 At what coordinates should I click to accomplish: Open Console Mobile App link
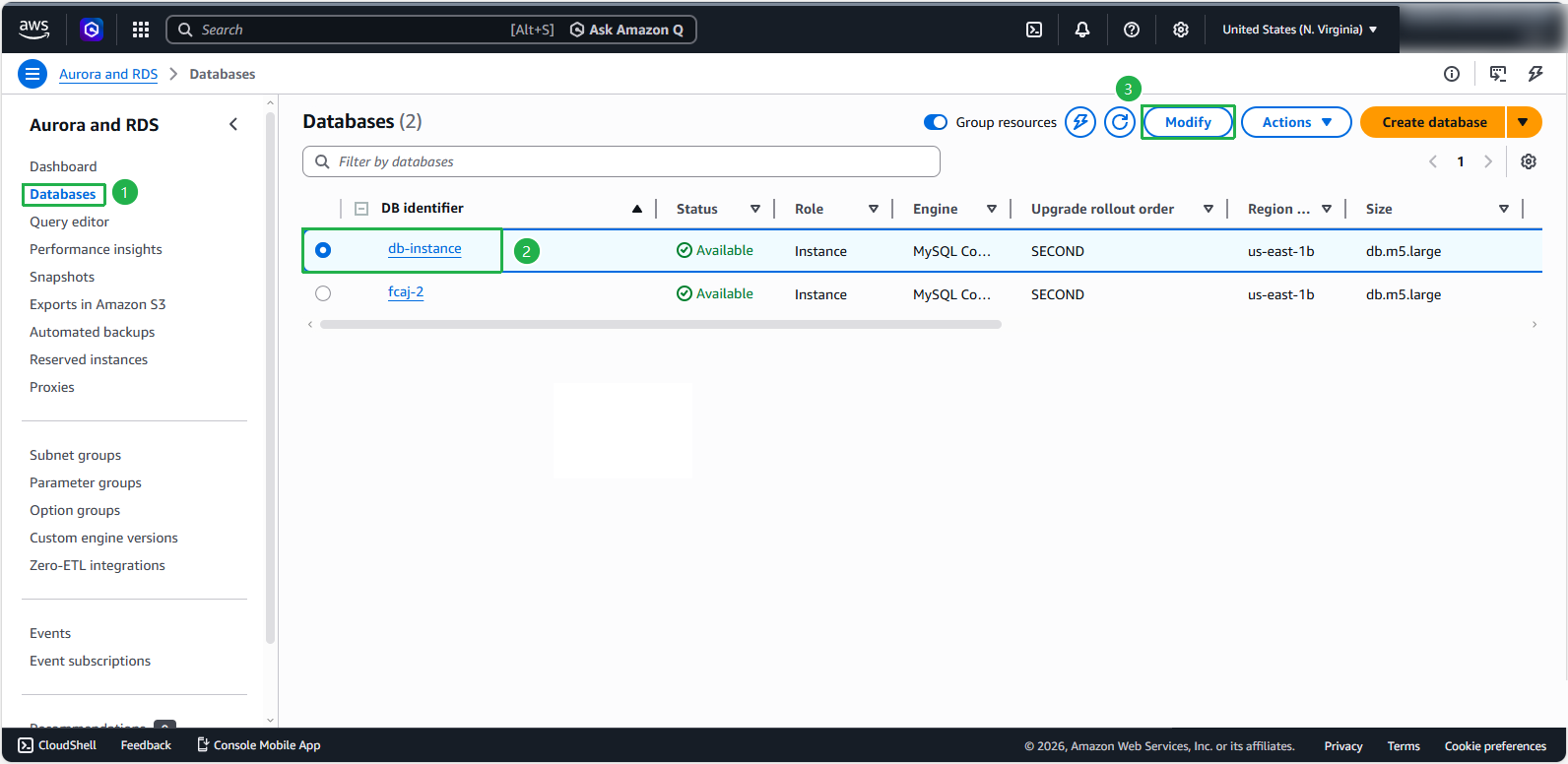point(259,745)
